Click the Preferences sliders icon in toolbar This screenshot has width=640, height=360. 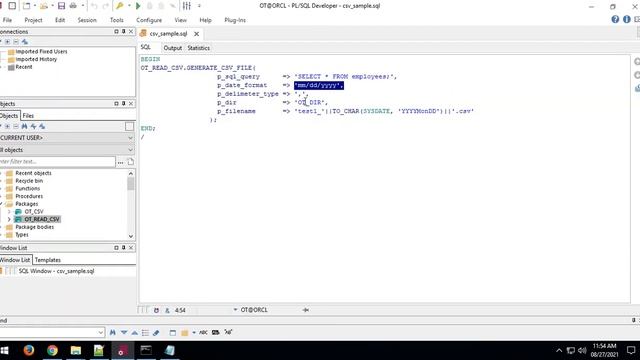[187, 6]
